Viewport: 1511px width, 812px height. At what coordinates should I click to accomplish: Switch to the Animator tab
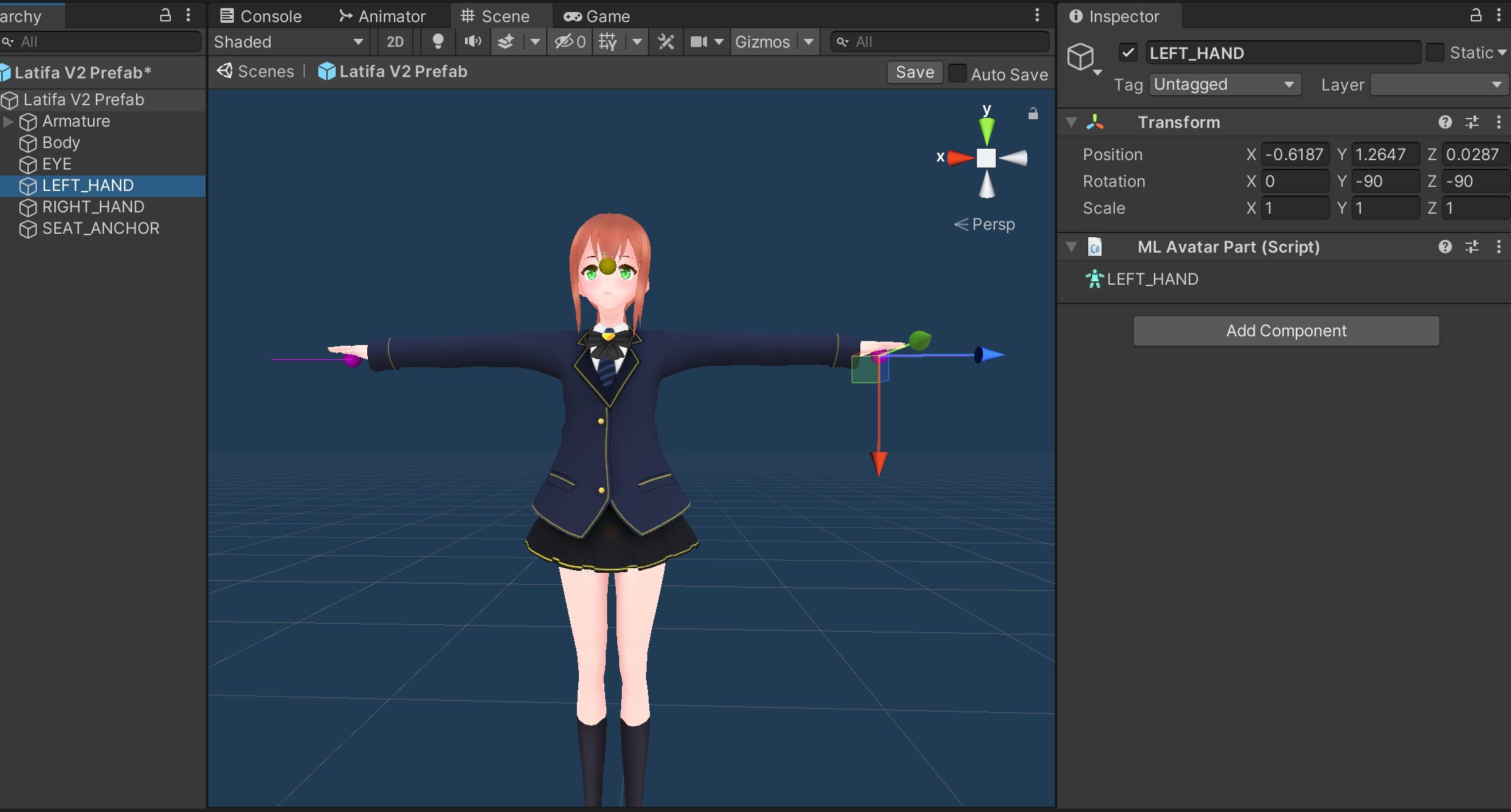pyautogui.click(x=382, y=16)
